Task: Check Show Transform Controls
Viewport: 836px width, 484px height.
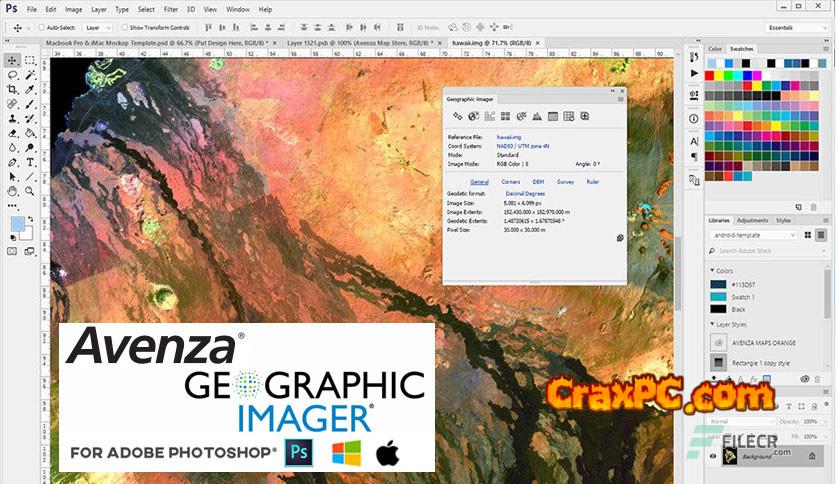Action: point(124,27)
